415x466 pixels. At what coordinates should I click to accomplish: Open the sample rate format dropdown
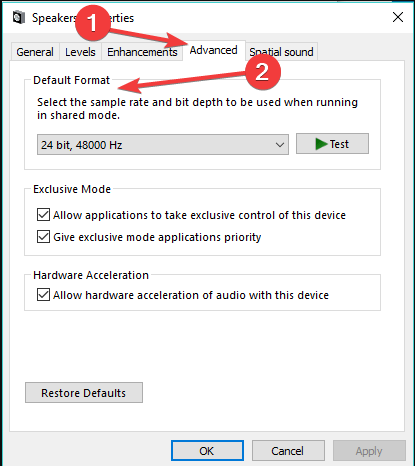point(163,145)
